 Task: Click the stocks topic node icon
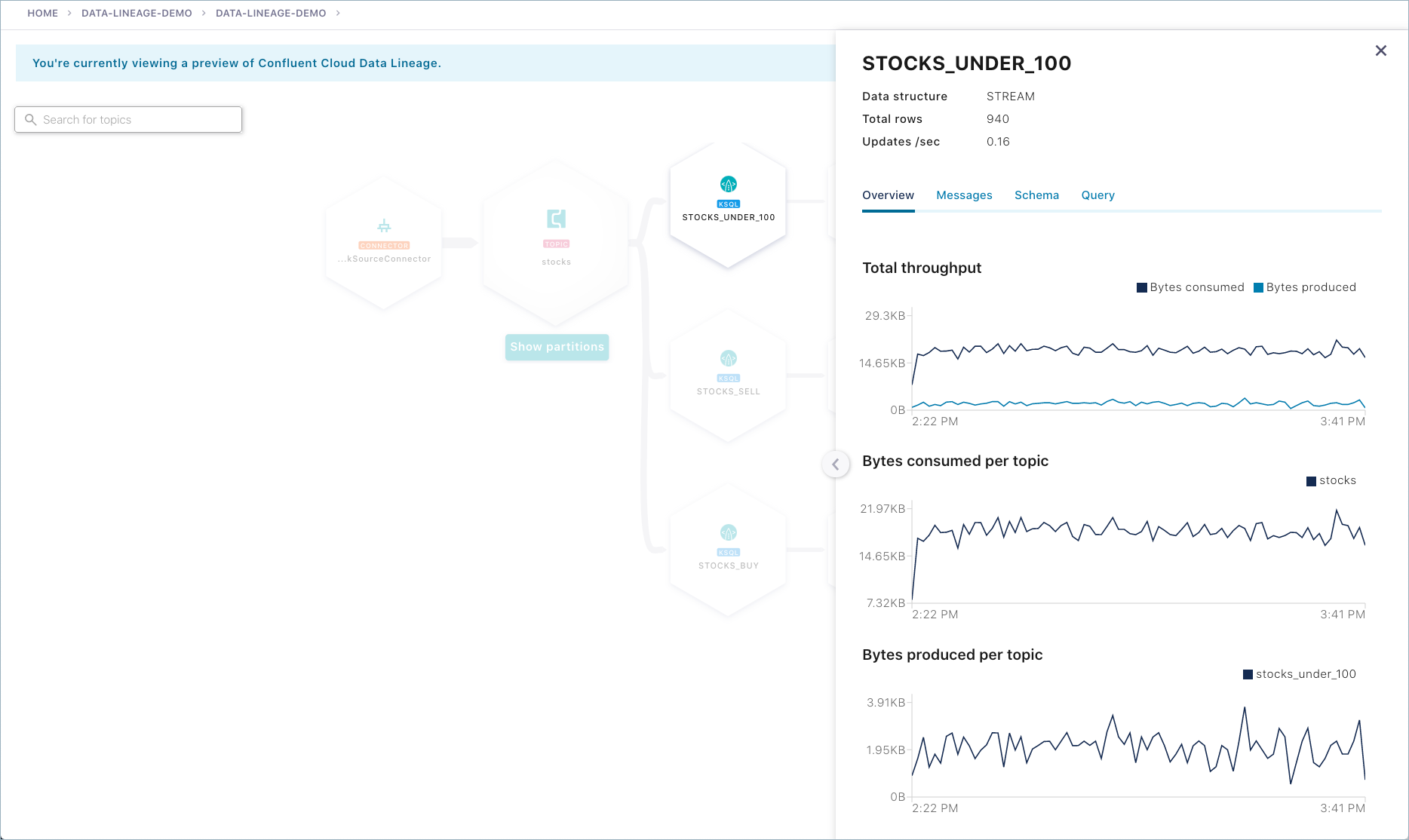click(x=557, y=219)
